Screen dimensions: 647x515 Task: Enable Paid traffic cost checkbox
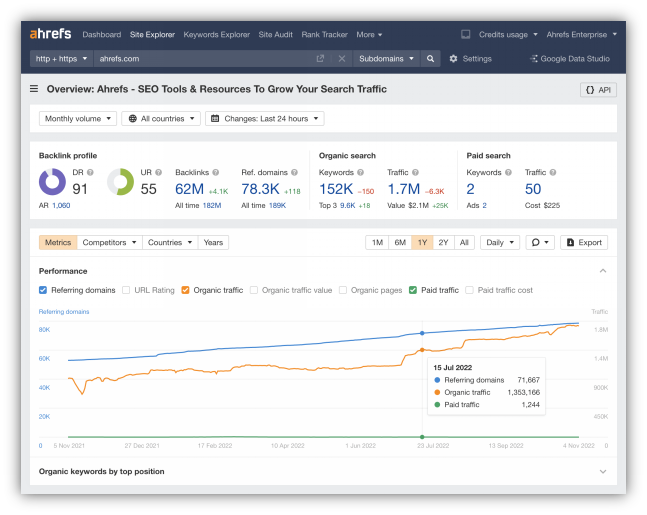pos(469,290)
